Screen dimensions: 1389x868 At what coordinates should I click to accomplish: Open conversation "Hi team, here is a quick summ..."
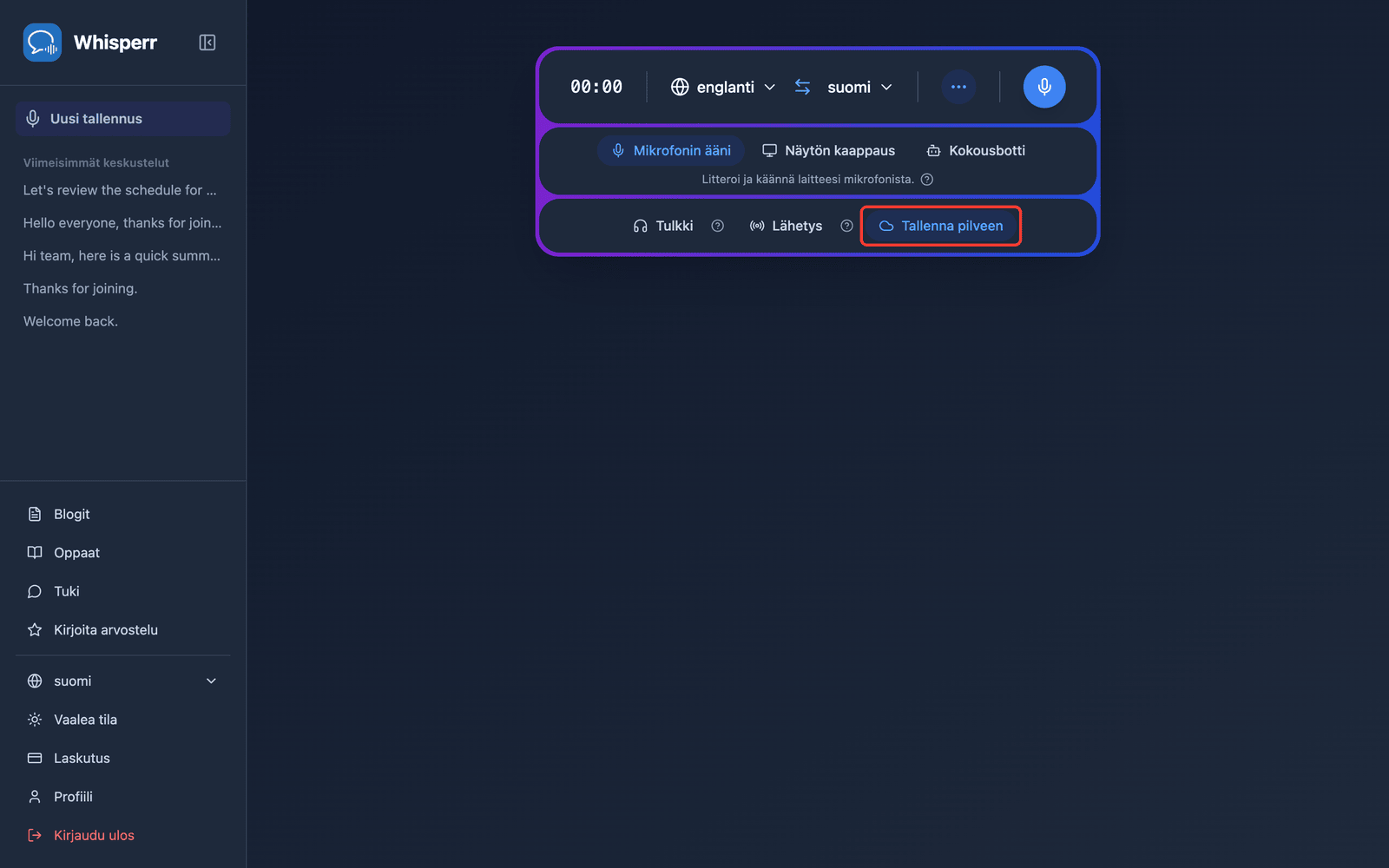(x=122, y=256)
